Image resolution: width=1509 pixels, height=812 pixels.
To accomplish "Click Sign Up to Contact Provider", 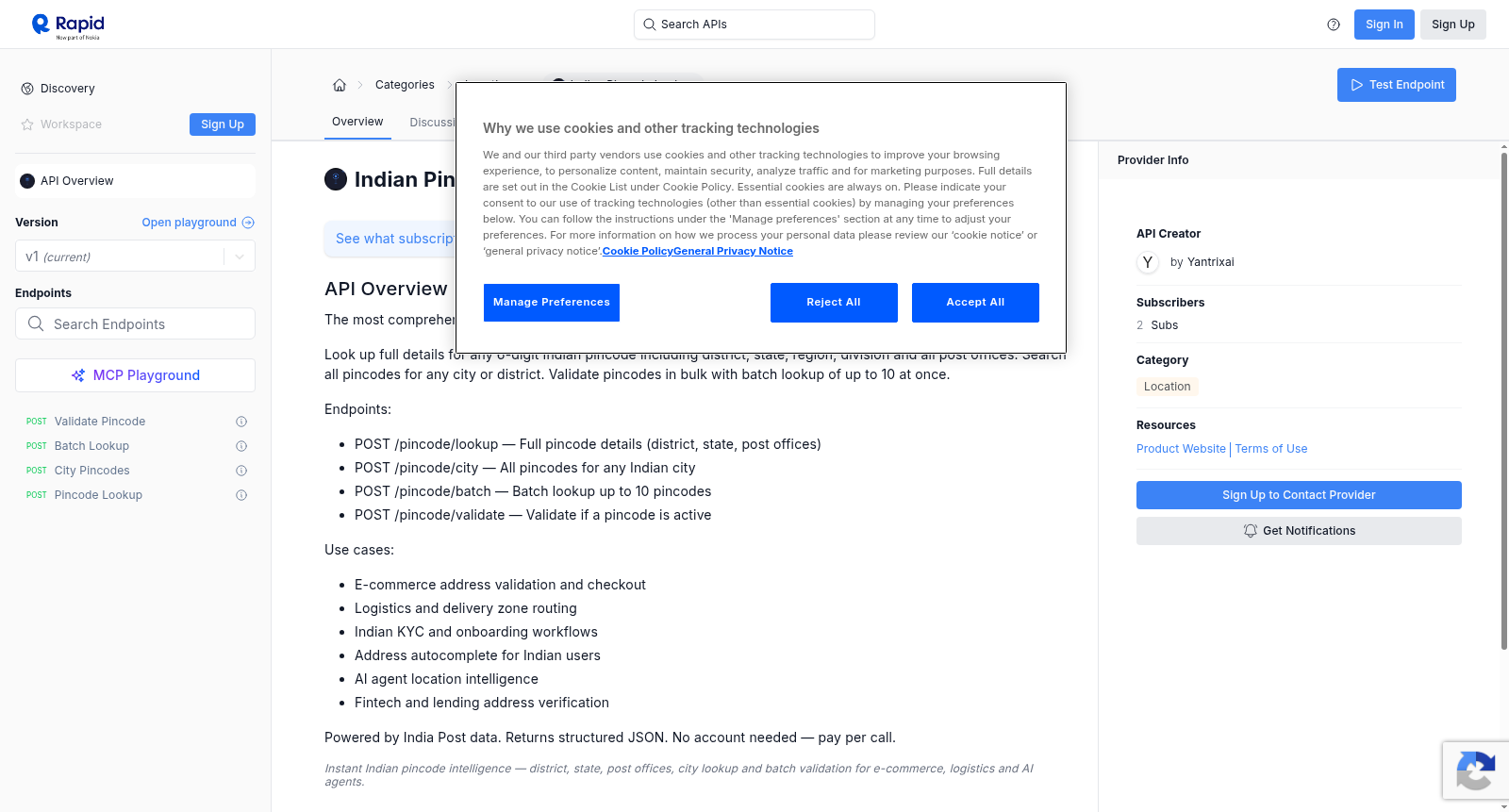I will [x=1299, y=495].
